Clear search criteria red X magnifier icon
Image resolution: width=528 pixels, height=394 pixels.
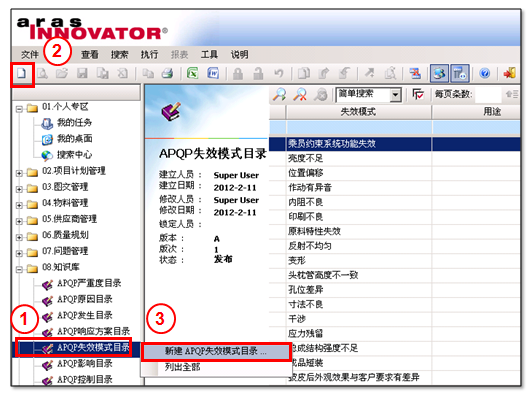(300, 95)
